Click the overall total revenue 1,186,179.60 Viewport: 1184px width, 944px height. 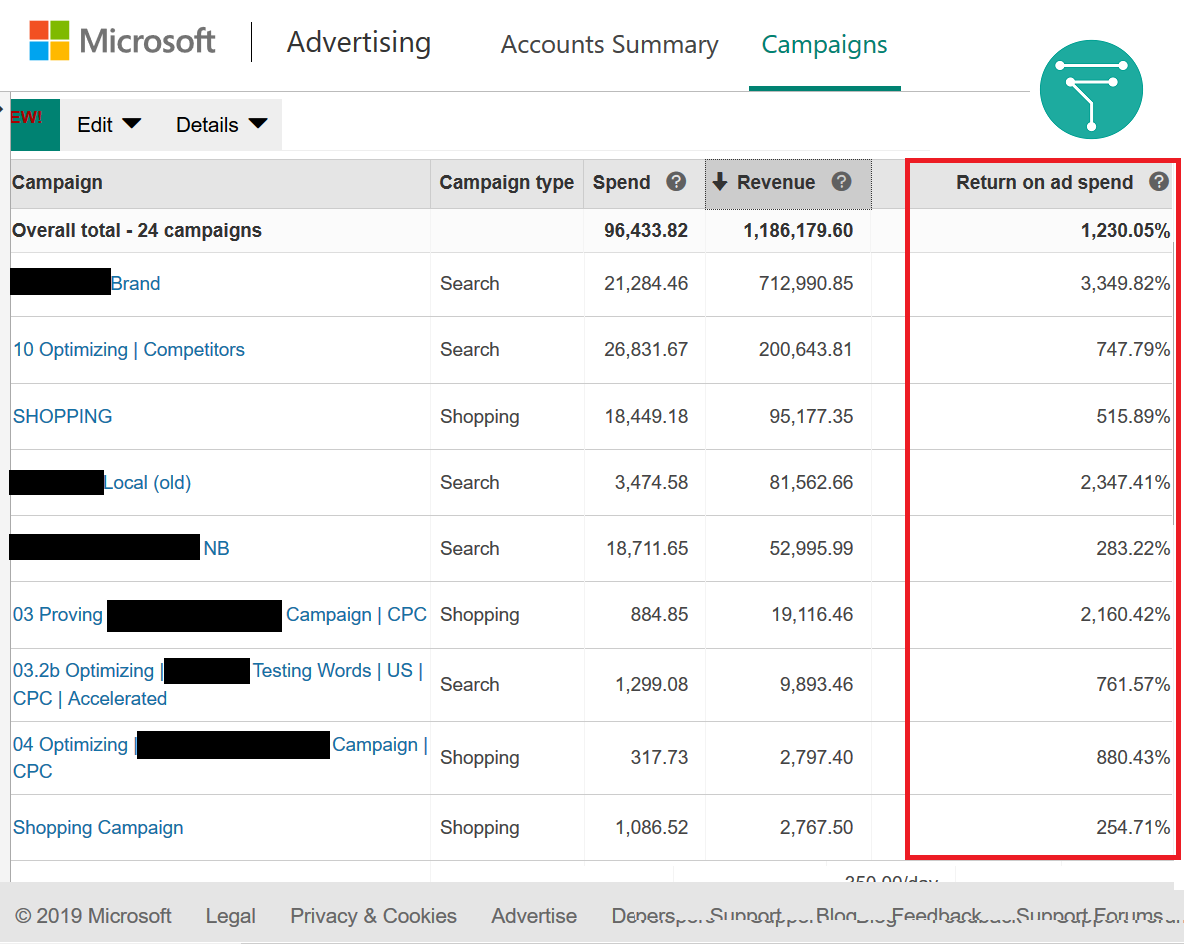click(798, 230)
